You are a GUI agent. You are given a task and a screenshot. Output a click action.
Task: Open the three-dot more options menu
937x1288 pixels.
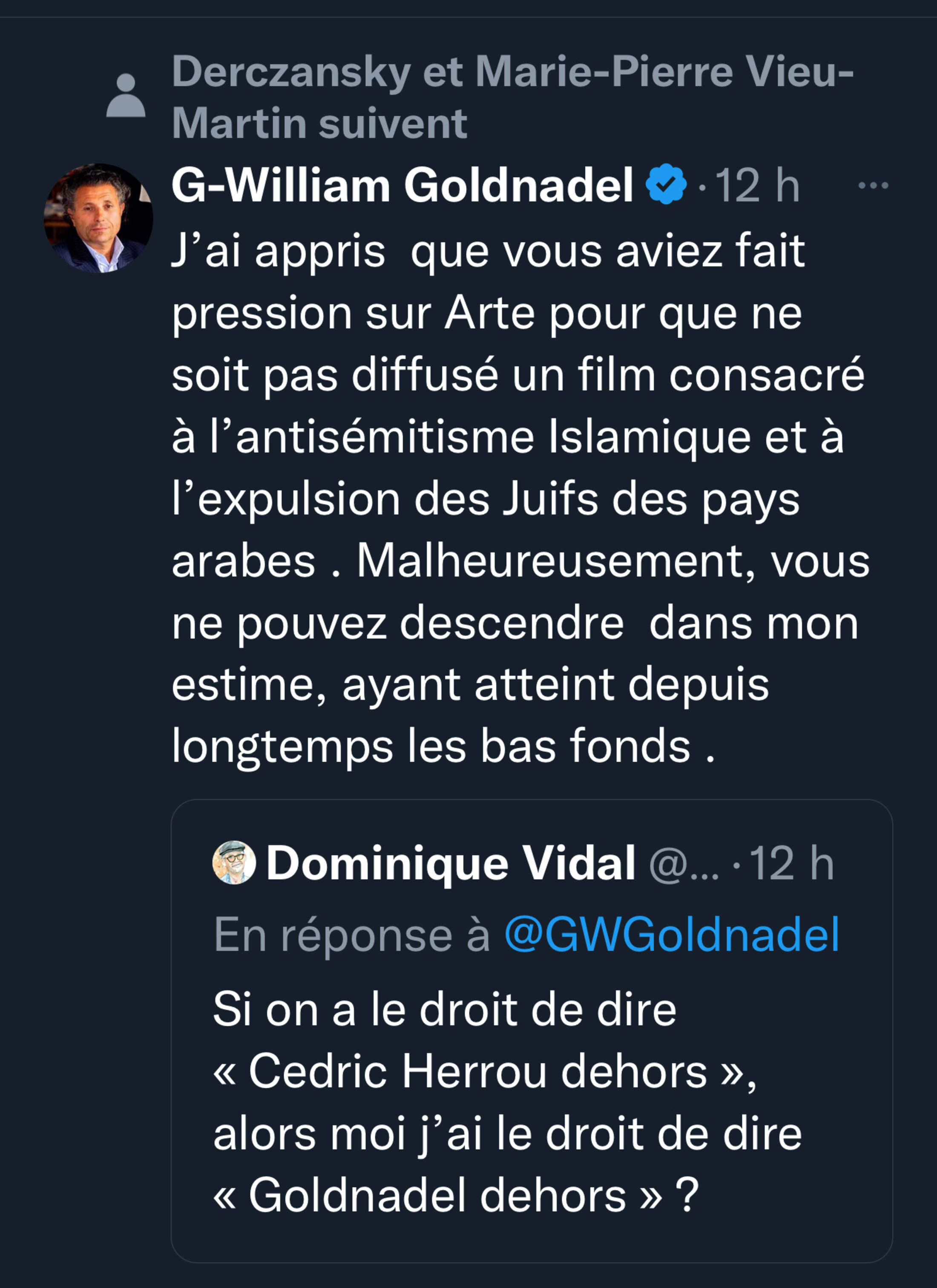873,185
